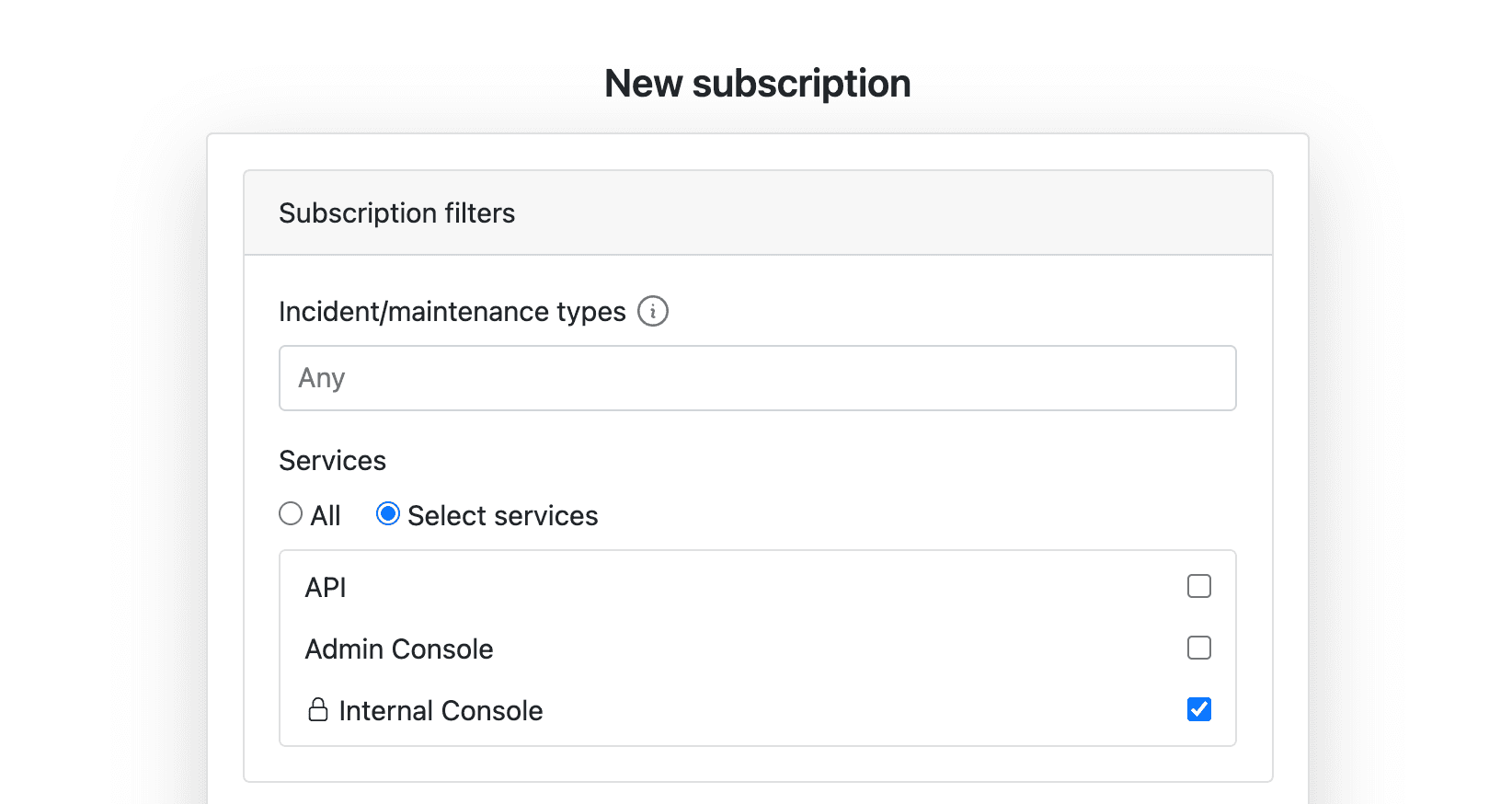Click the Admin Console row label
Image resolution: width=1512 pixels, height=804 pixels.
[399, 649]
